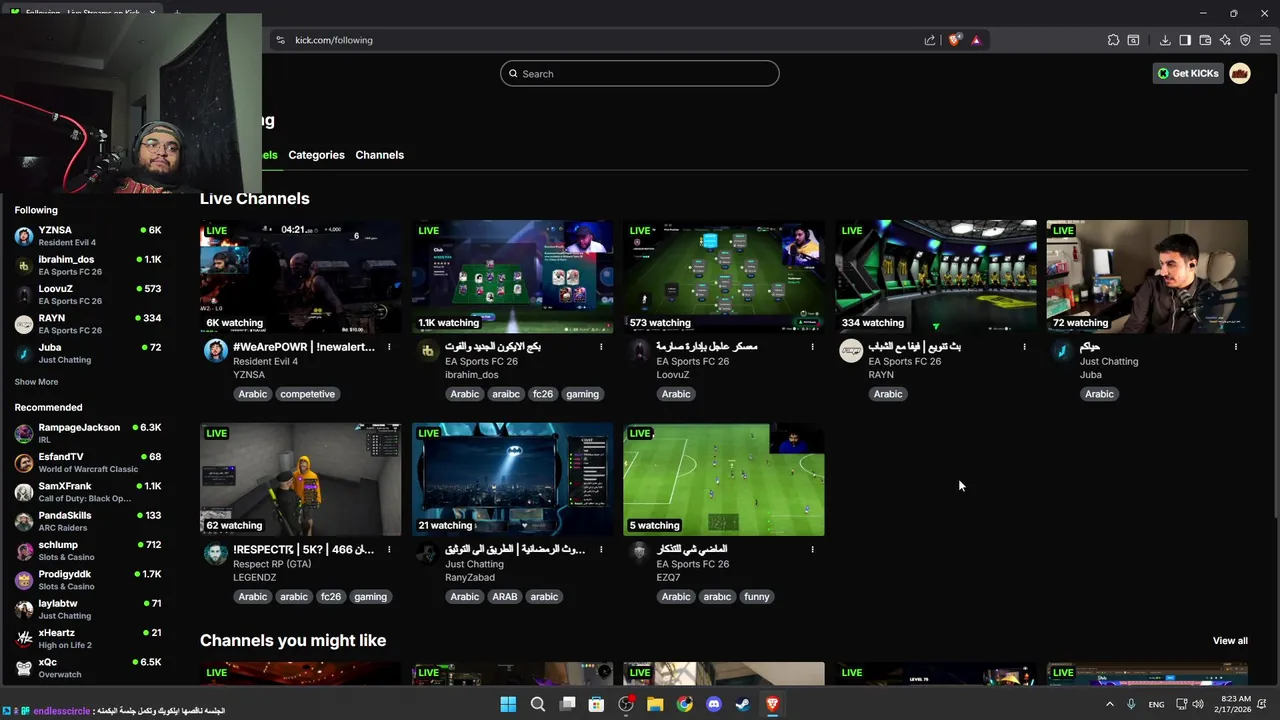This screenshot has height=720, width=1280.
Task: Open the Brave Shields lion icon
Action: click(954, 40)
